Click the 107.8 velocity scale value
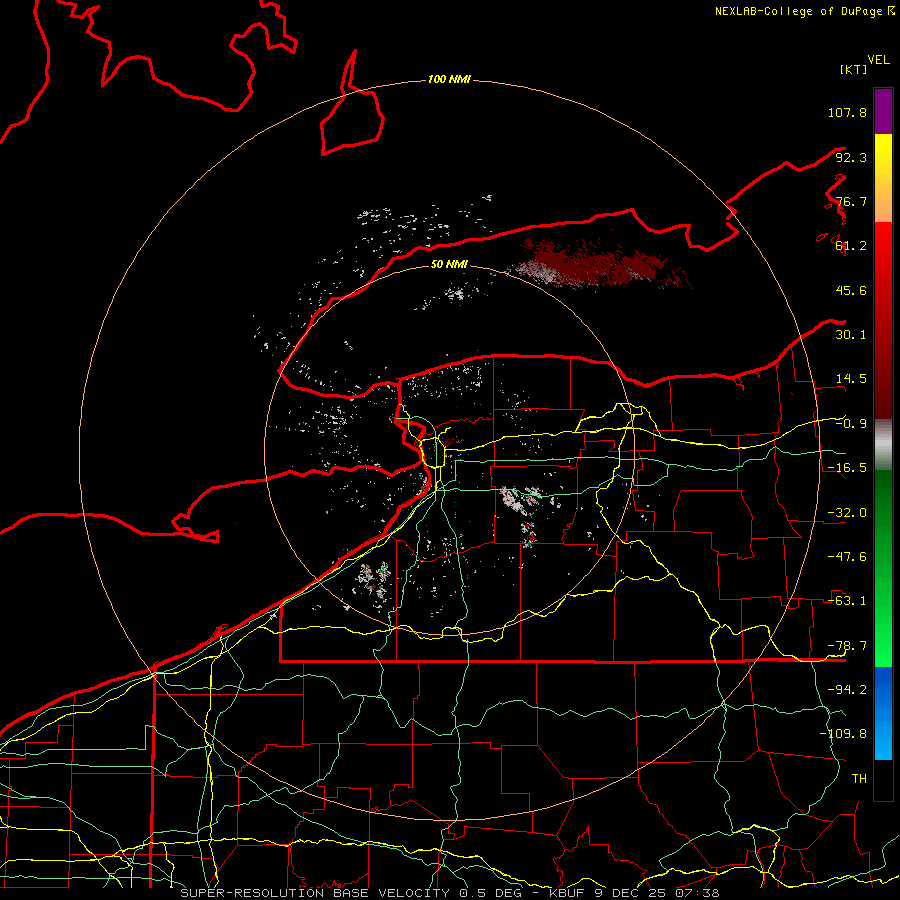Image resolution: width=900 pixels, height=900 pixels. tap(847, 112)
